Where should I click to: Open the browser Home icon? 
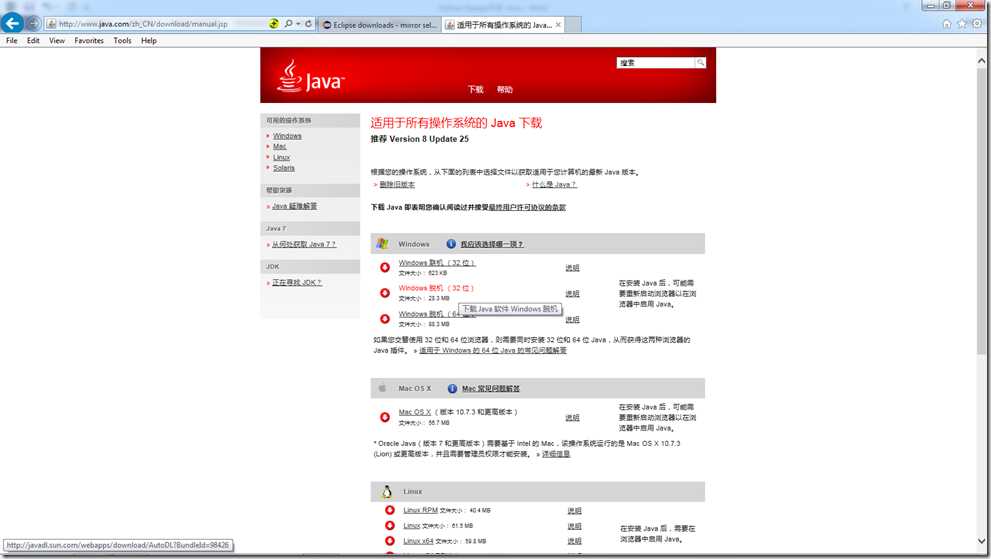click(947, 24)
